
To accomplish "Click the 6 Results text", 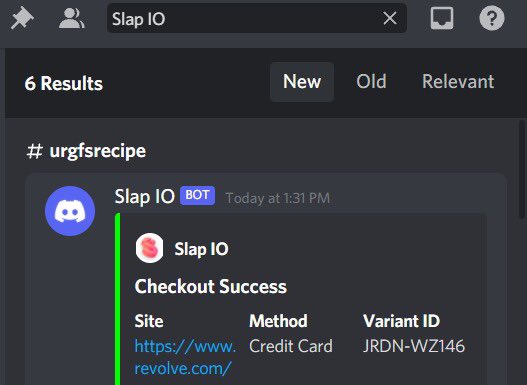I will (64, 83).
